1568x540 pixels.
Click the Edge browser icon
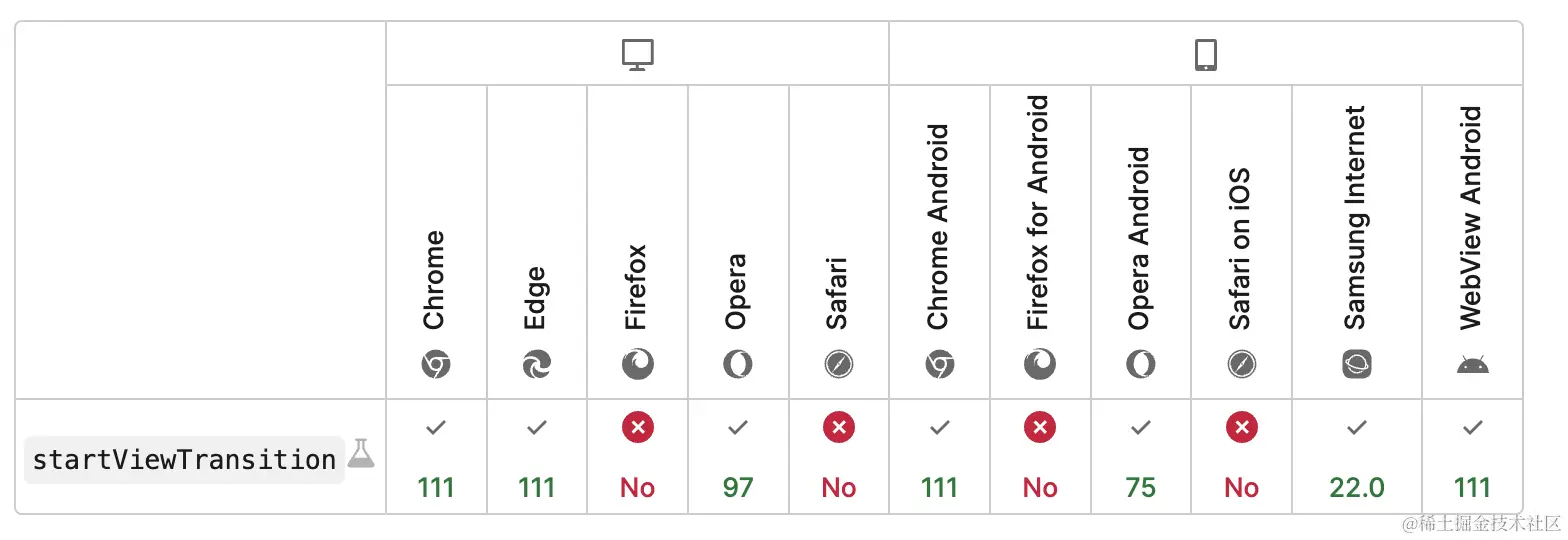click(x=537, y=365)
